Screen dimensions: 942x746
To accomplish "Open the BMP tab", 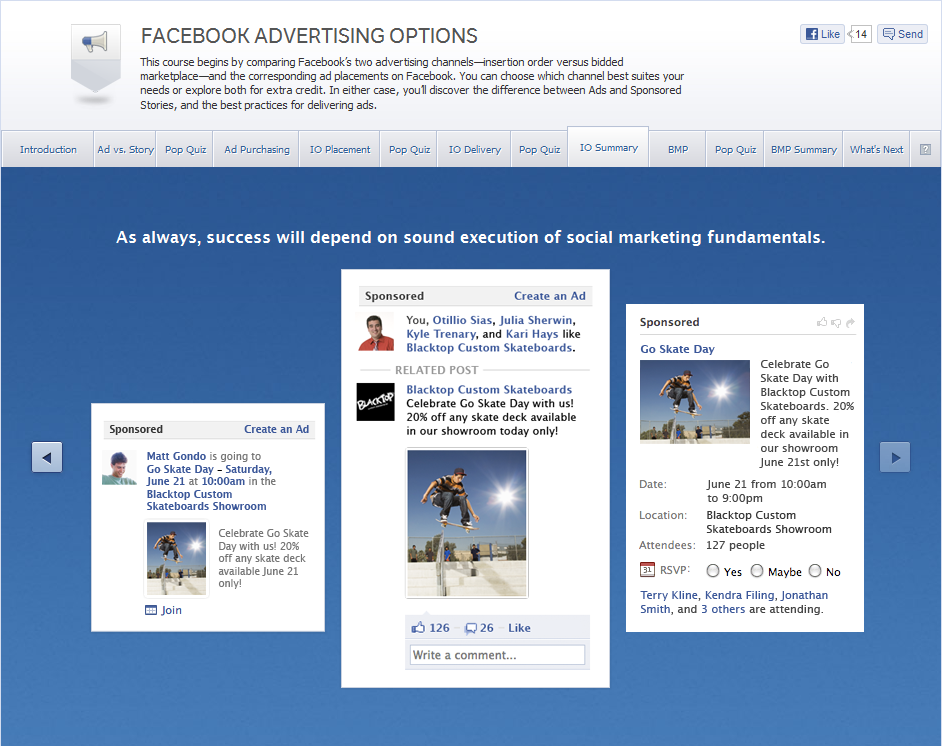I will point(678,150).
